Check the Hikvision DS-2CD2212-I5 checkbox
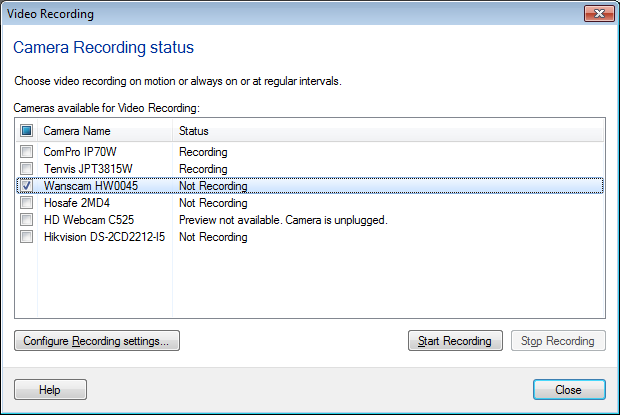 [x=26, y=237]
